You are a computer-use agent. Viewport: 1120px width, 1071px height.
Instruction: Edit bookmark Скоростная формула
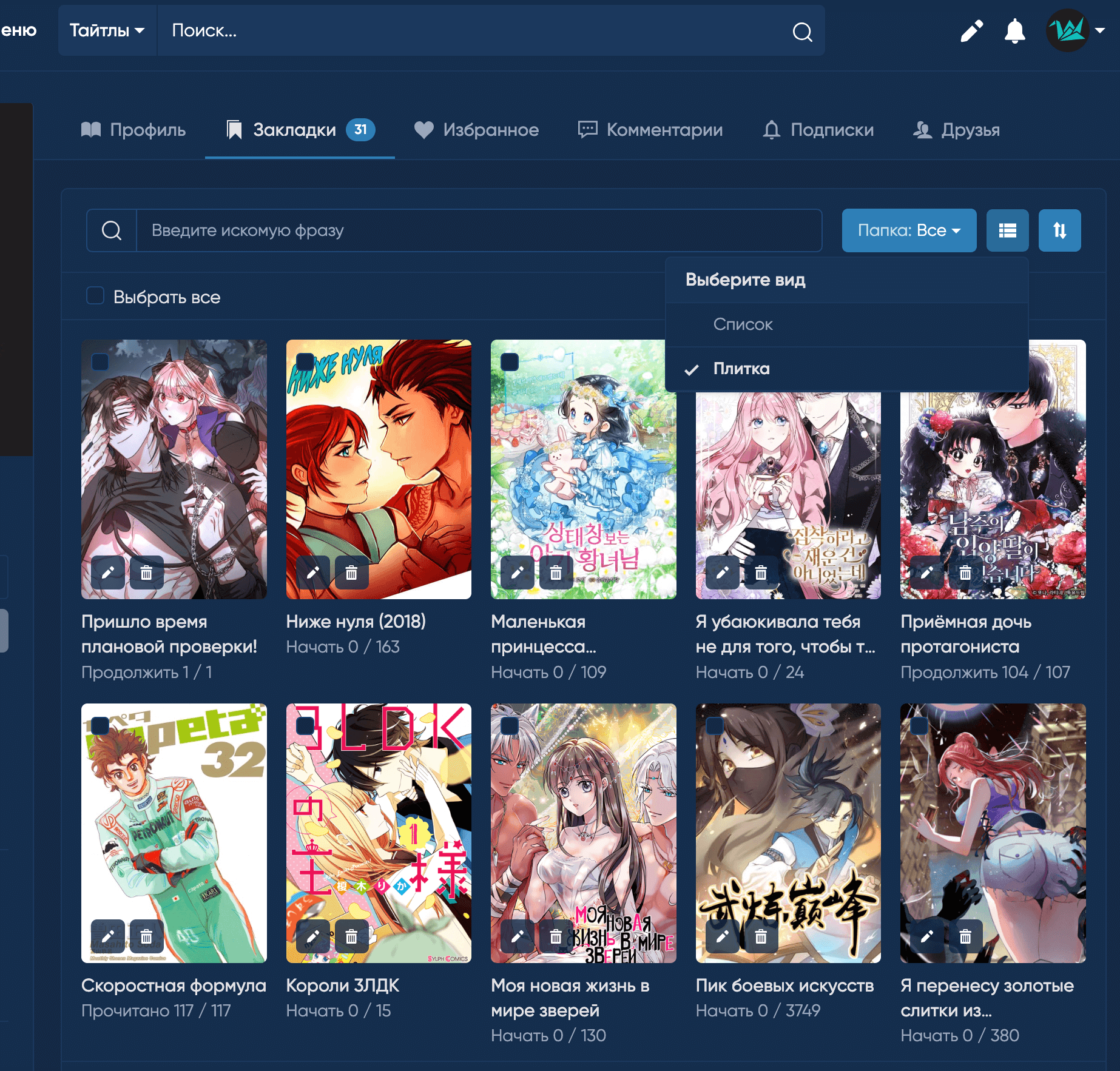pyautogui.click(x=108, y=936)
